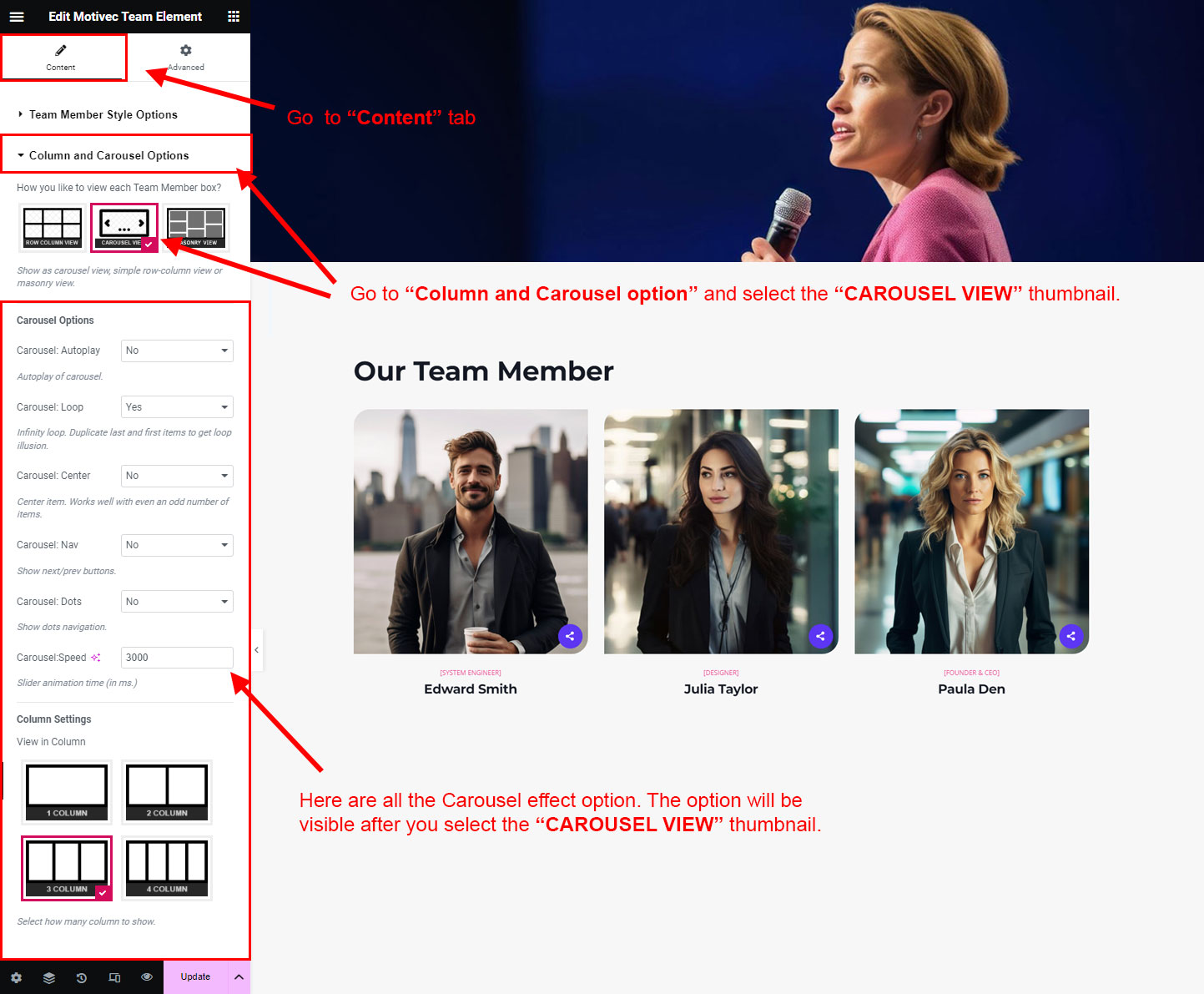The width and height of the screenshot is (1204, 994).
Task: Open the Carousel Loop dropdown
Action: pyautogui.click(x=177, y=407)
